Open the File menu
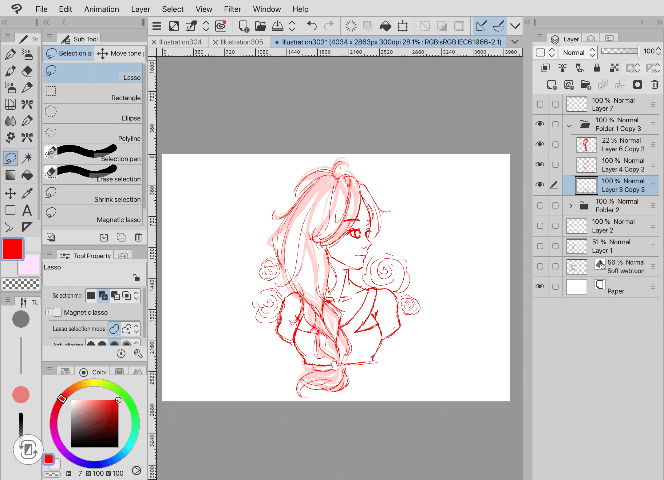664x480 pixels. (42, 9)
